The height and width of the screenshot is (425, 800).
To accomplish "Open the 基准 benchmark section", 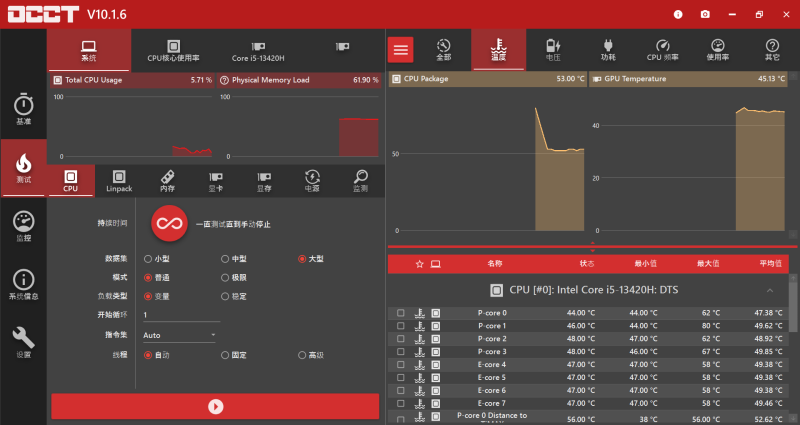I will 23,110.
